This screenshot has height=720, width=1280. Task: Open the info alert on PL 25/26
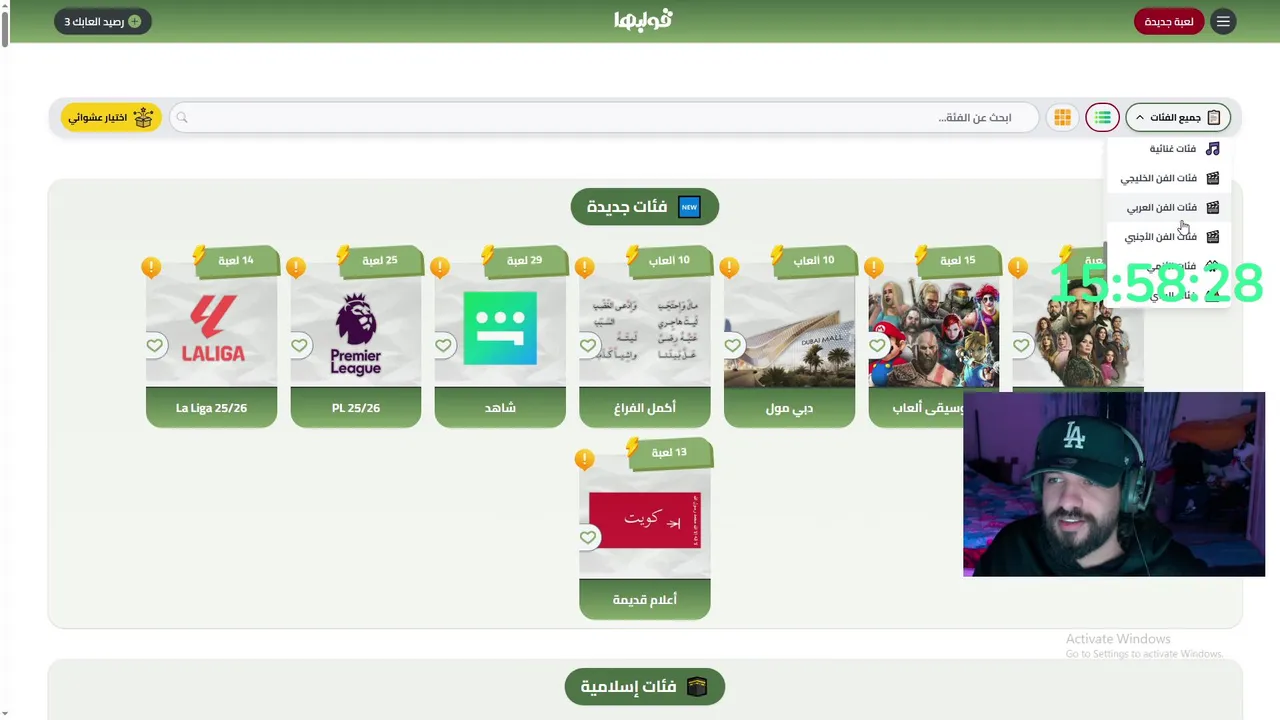pyautogui.click(x=295, y=267)
